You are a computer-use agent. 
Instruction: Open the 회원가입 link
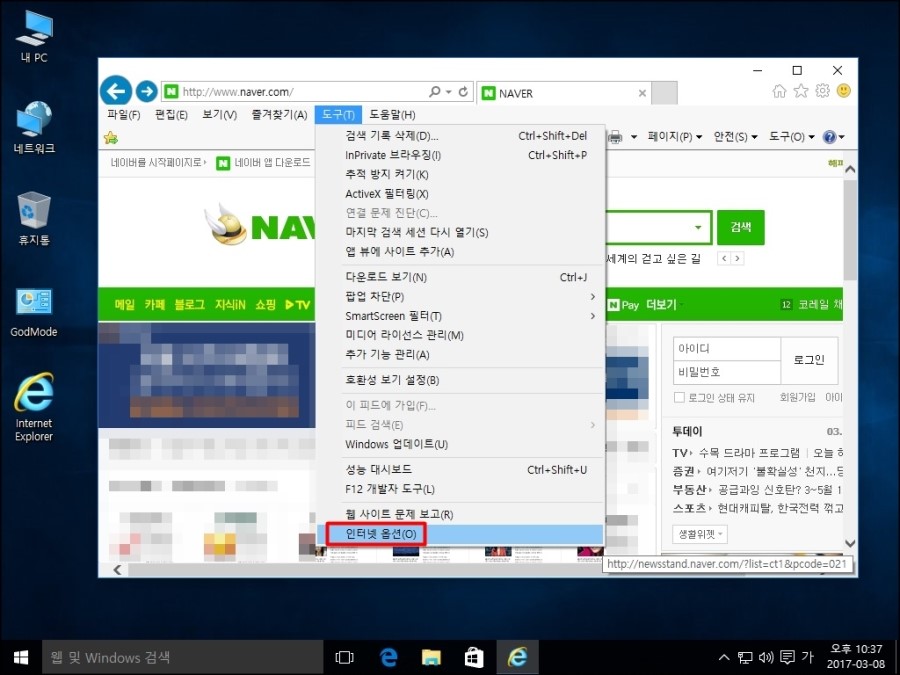tap(797, 397)
